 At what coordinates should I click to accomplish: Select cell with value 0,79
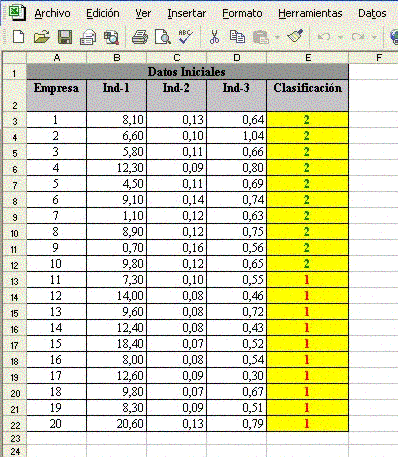click(x=236, y=424)
